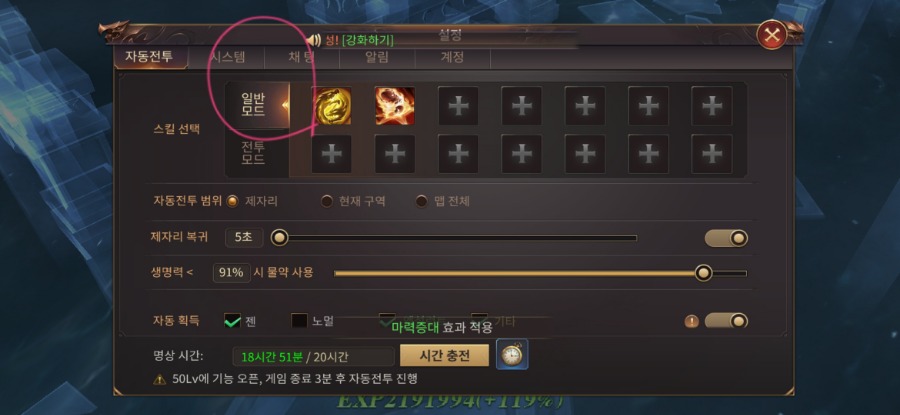
Task: Click the 강화하기 link in banner
Action: coord(367,40)
